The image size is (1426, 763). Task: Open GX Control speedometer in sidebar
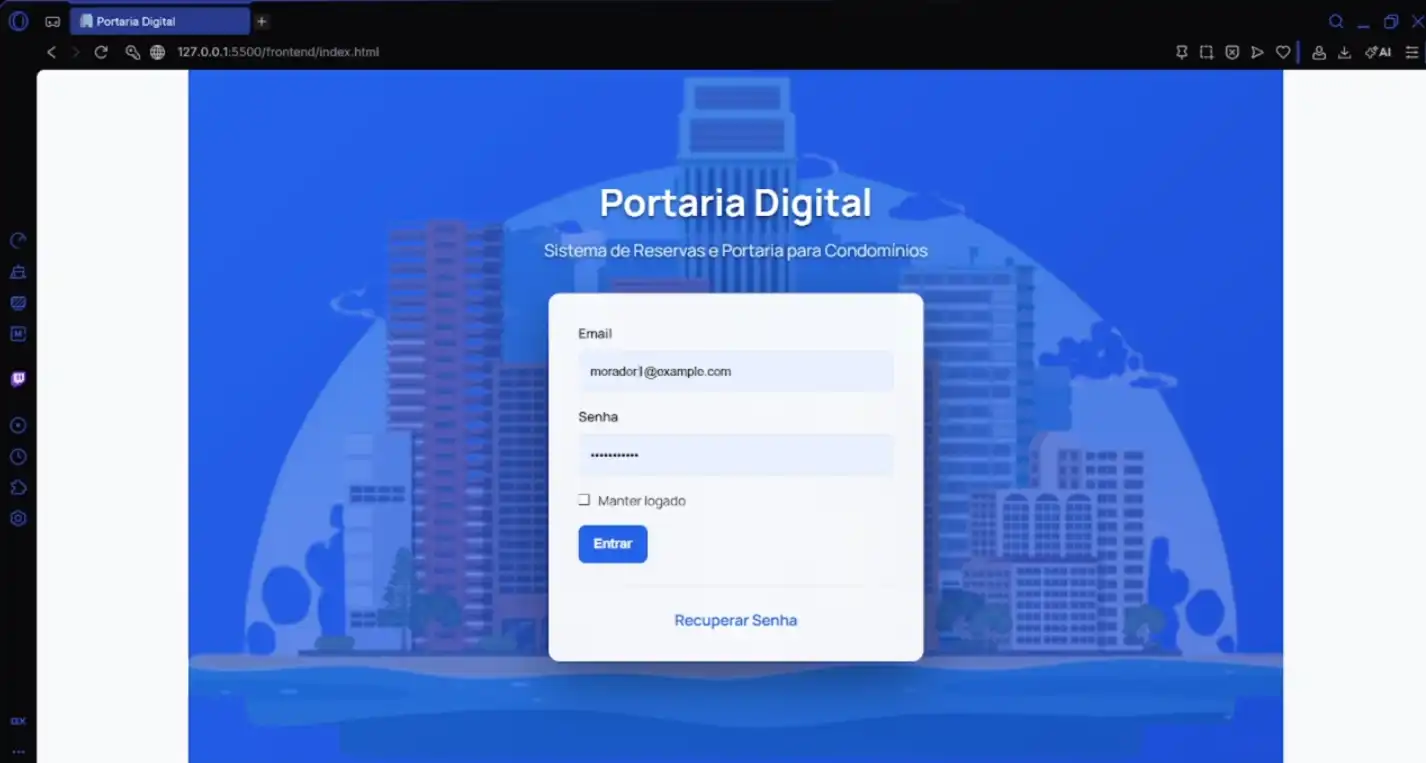18,241
